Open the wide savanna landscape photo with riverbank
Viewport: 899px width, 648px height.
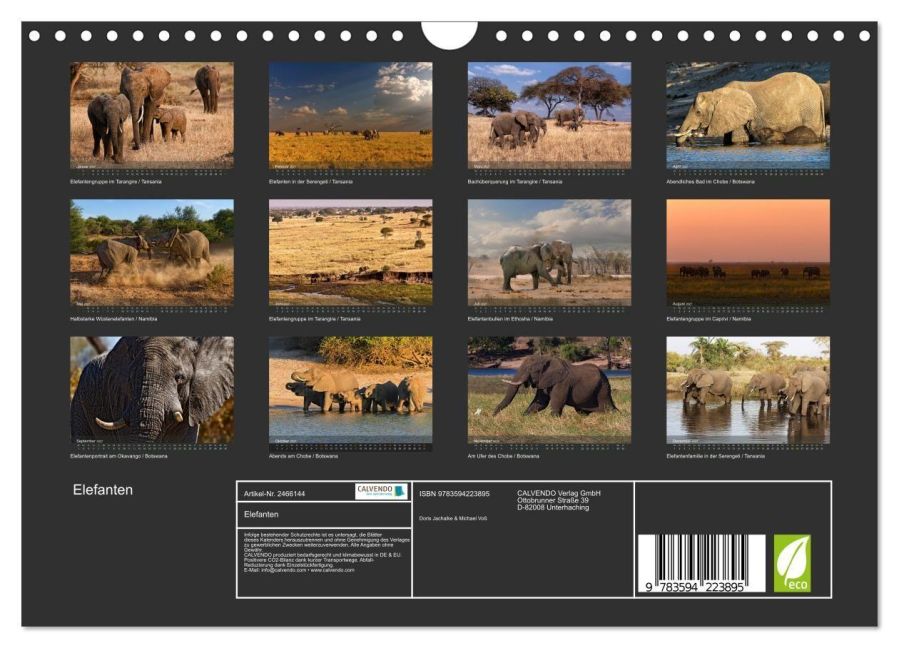point(351,252)
